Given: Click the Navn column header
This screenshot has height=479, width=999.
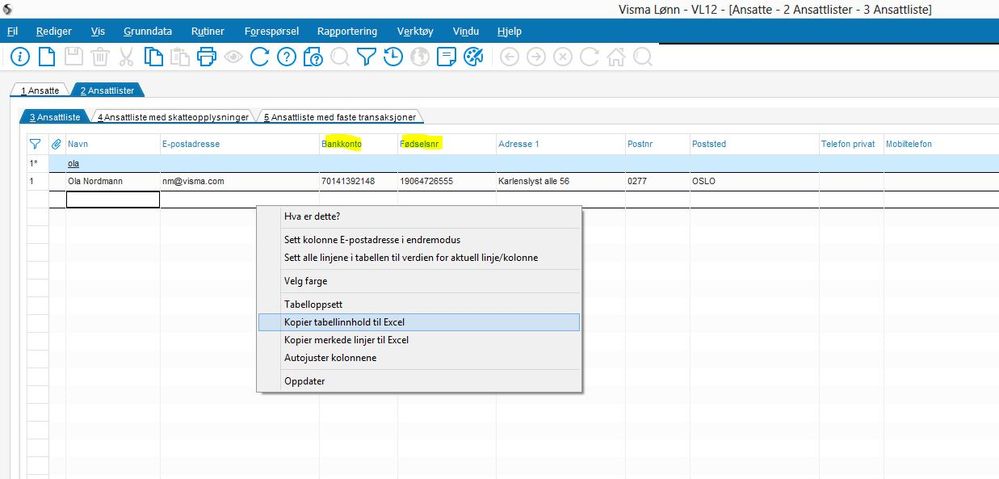Looking at the screenshot, I should (x=113, y=144).
